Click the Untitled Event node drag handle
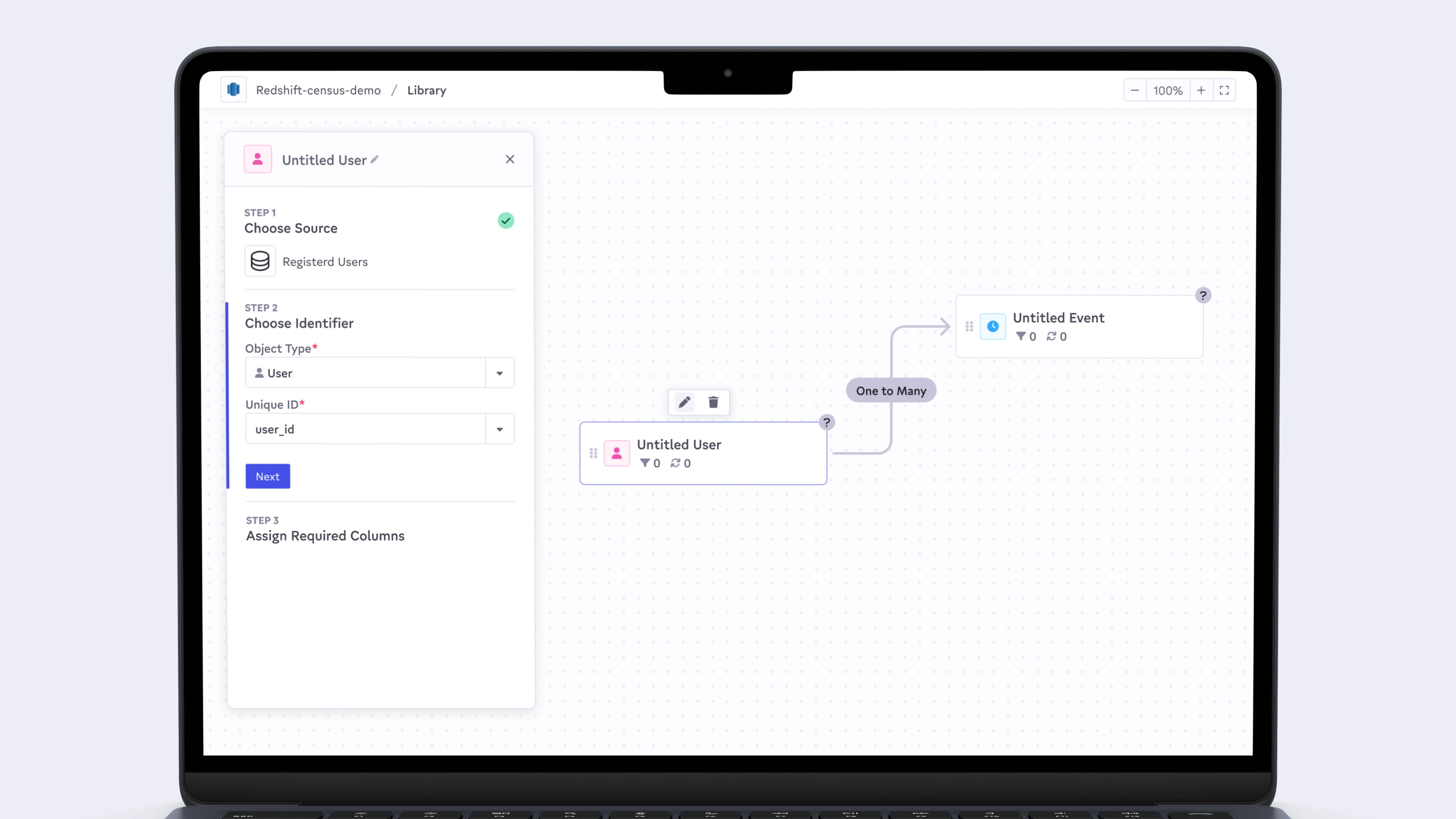The image size is (1456, 819). pos(969,326)
